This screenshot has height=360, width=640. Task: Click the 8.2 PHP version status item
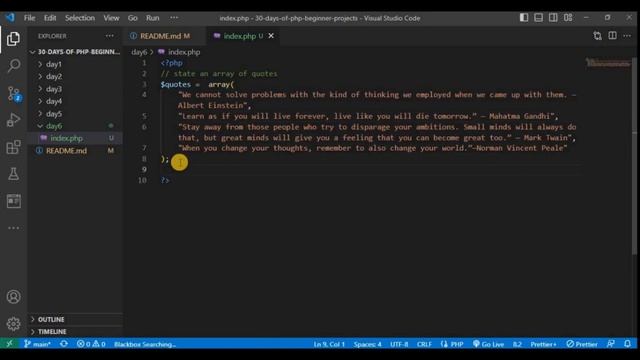517,344
